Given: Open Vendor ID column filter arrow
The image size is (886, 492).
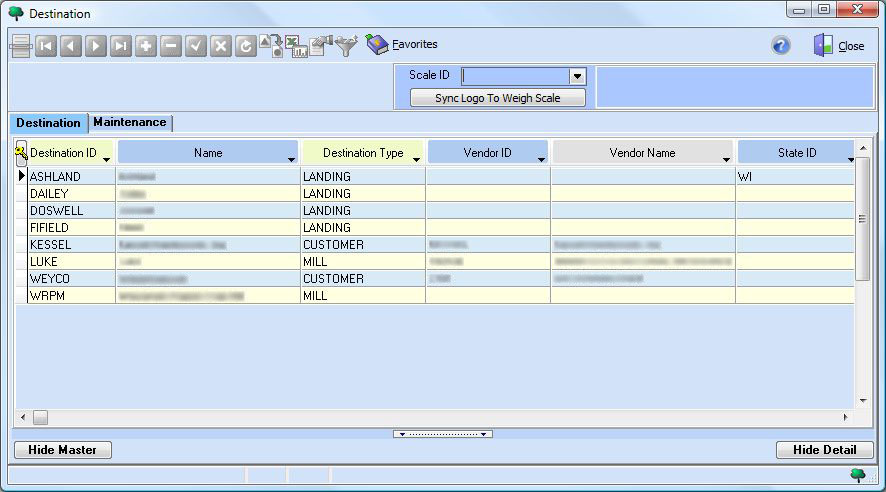Looking at the screenshot, I should pos(541,158).
